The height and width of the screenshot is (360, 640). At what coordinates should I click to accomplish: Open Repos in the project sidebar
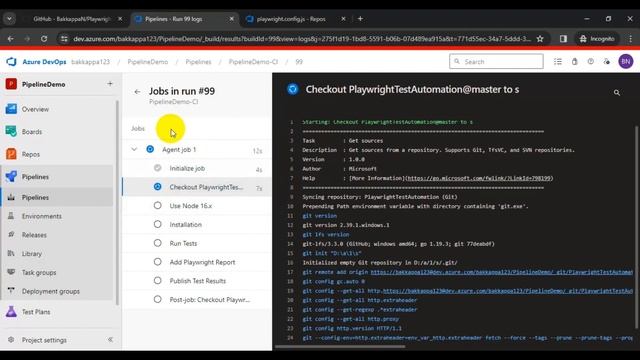(x=31, y=154)
